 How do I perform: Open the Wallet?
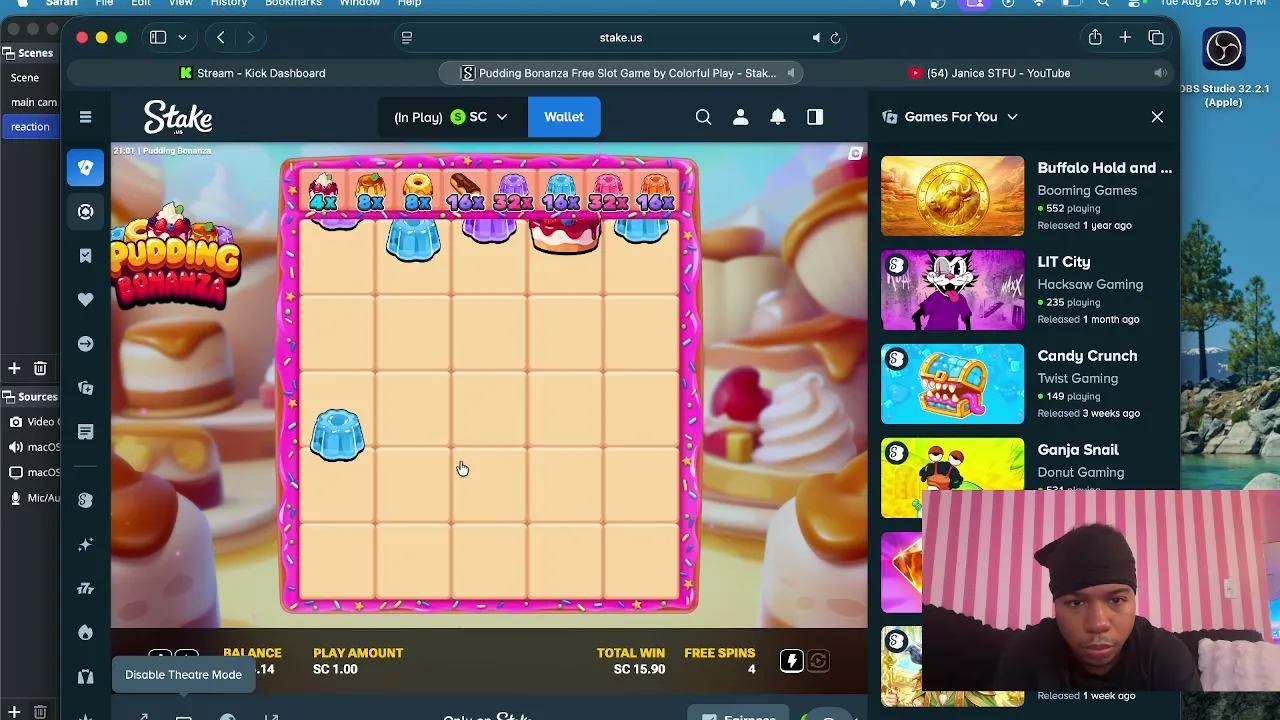[564, 117]
